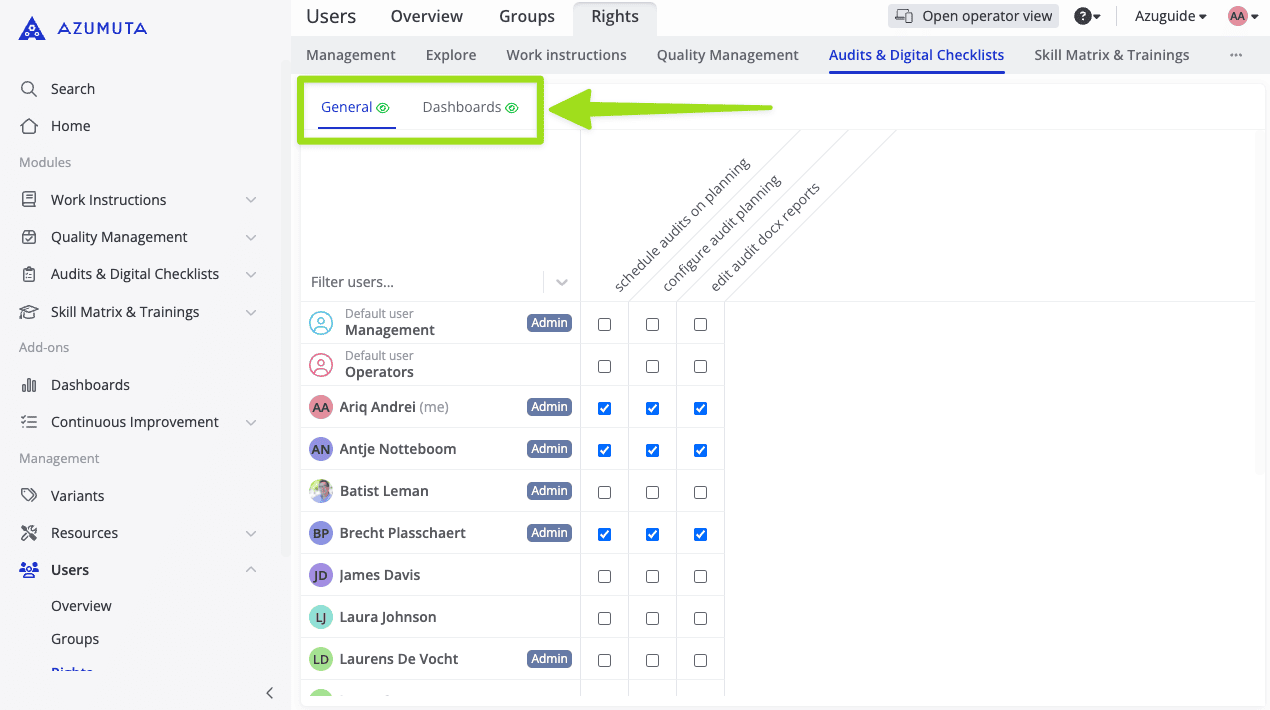1270x710 pixels.
Task: Uncheck schedule audits for Ariq Andrei
Action: click(x=604, y=408)
